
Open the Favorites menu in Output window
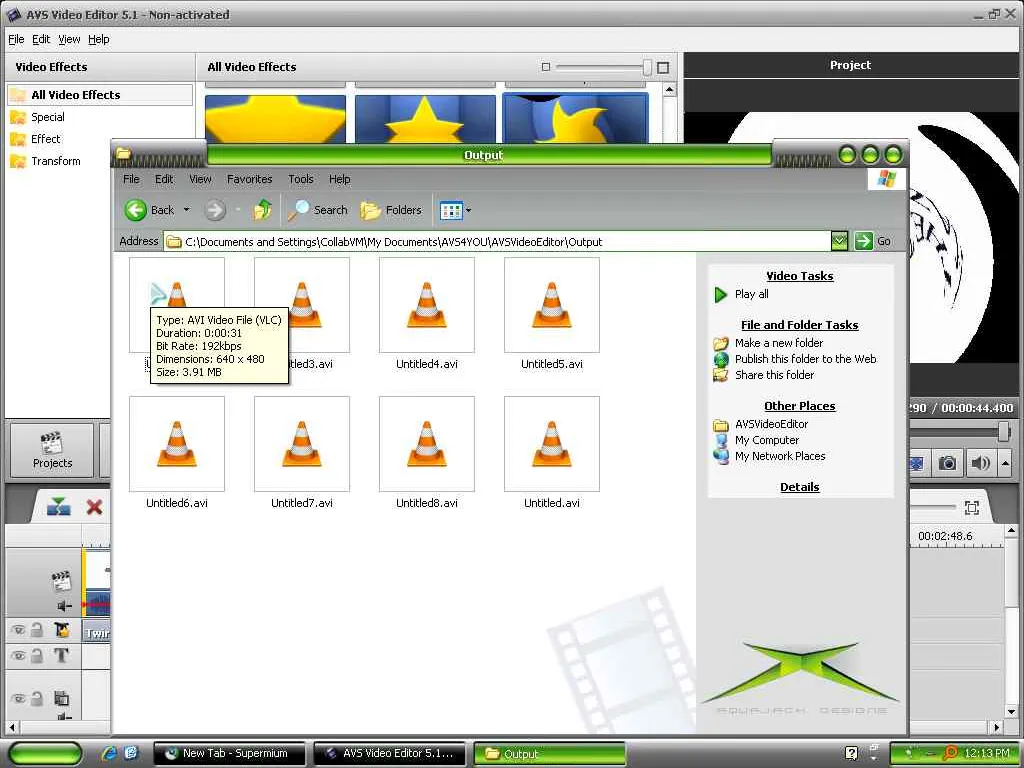(249, 179)
